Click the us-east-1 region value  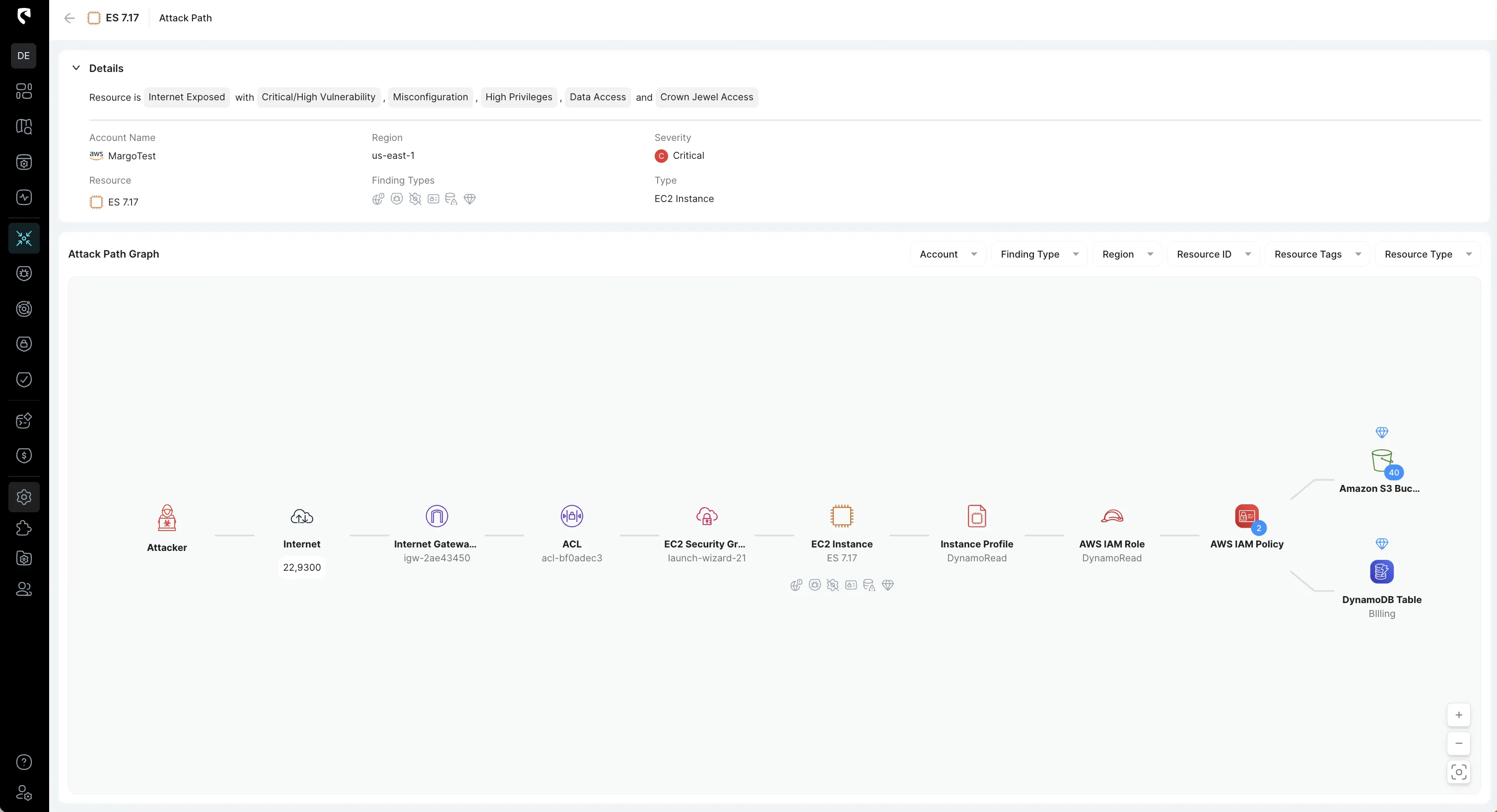(x=393, y=155)
